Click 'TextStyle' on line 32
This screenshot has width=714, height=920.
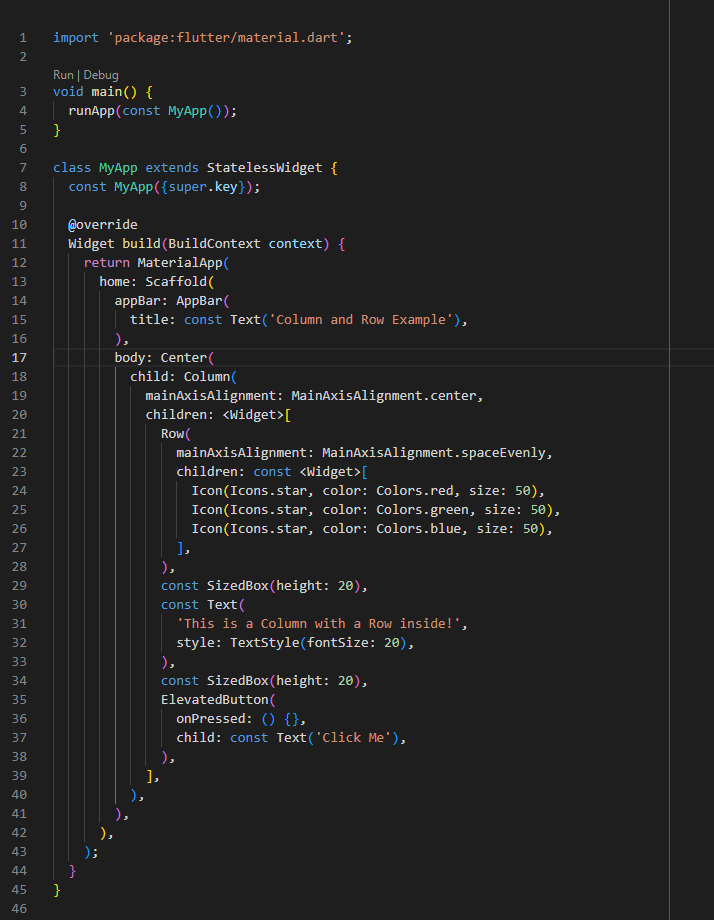tap(265, 642)
